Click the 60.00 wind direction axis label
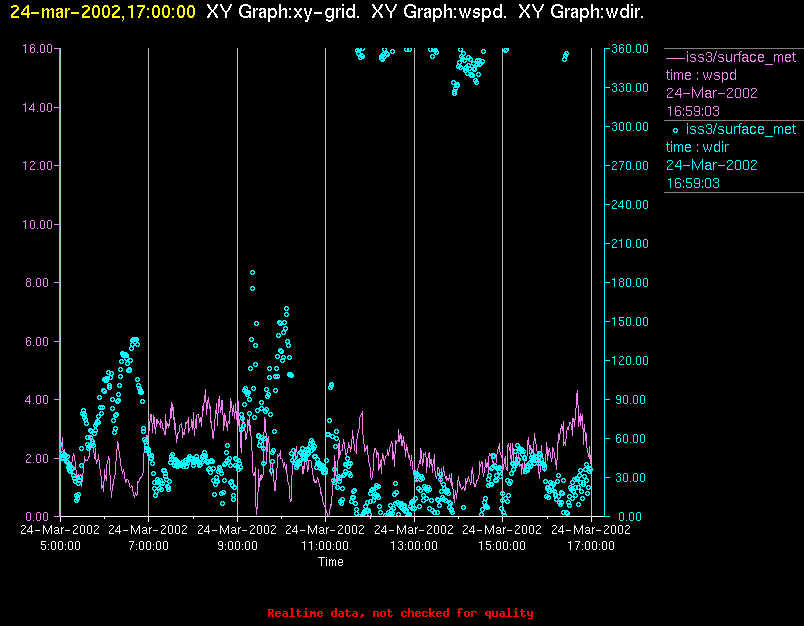The height and width of the screenshot is (626, 804). (x=632, y=438)
